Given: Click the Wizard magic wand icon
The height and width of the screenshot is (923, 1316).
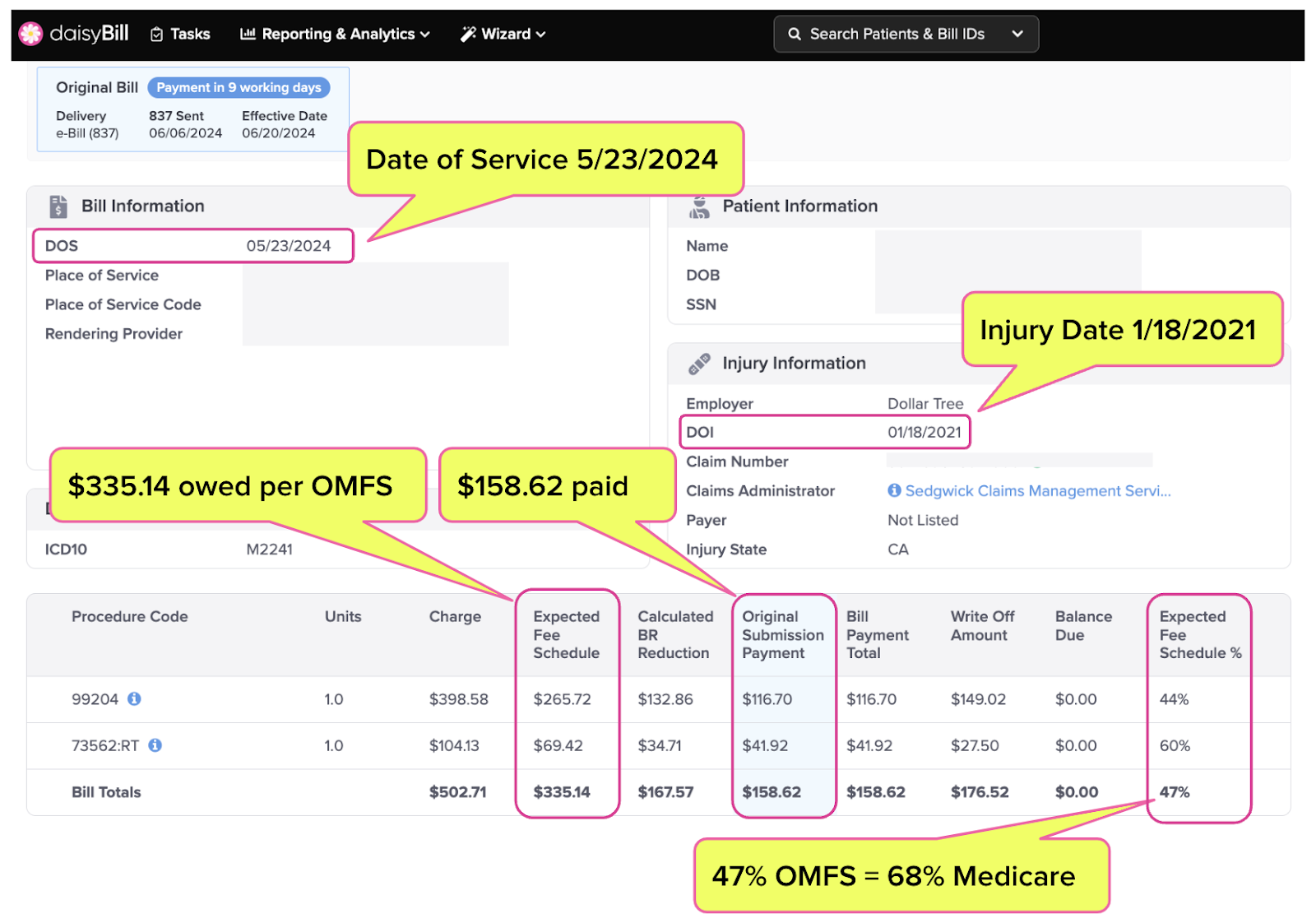Looking at the screenshot, I should 468,34.
